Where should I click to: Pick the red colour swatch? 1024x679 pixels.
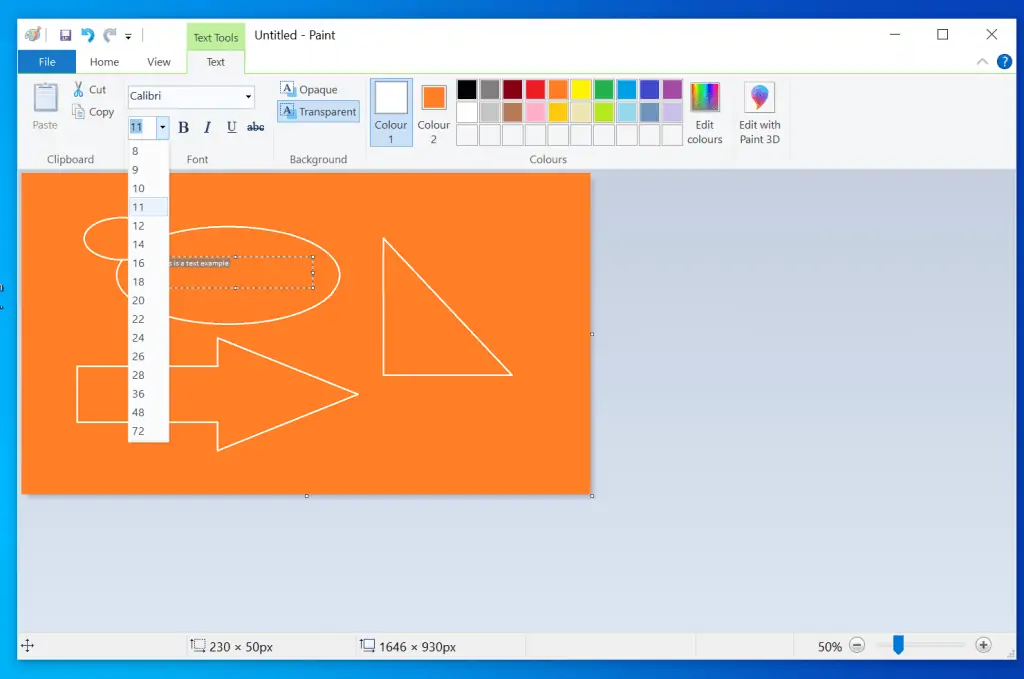(x=535, y=90)
